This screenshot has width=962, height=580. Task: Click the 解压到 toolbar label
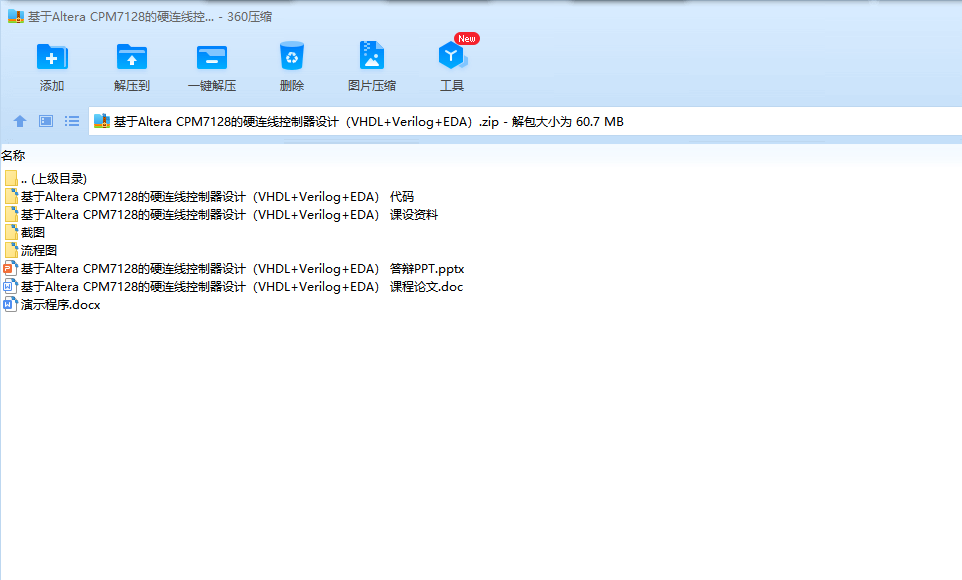tap(132, 86)
